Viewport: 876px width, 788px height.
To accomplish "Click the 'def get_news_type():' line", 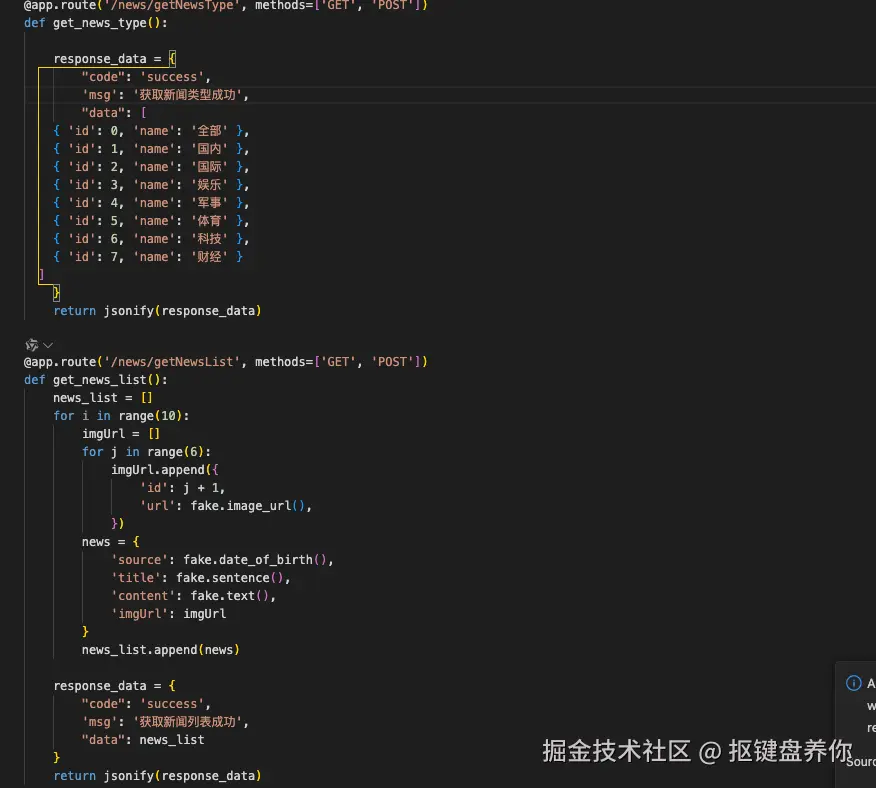I will (x=96, y=23).
